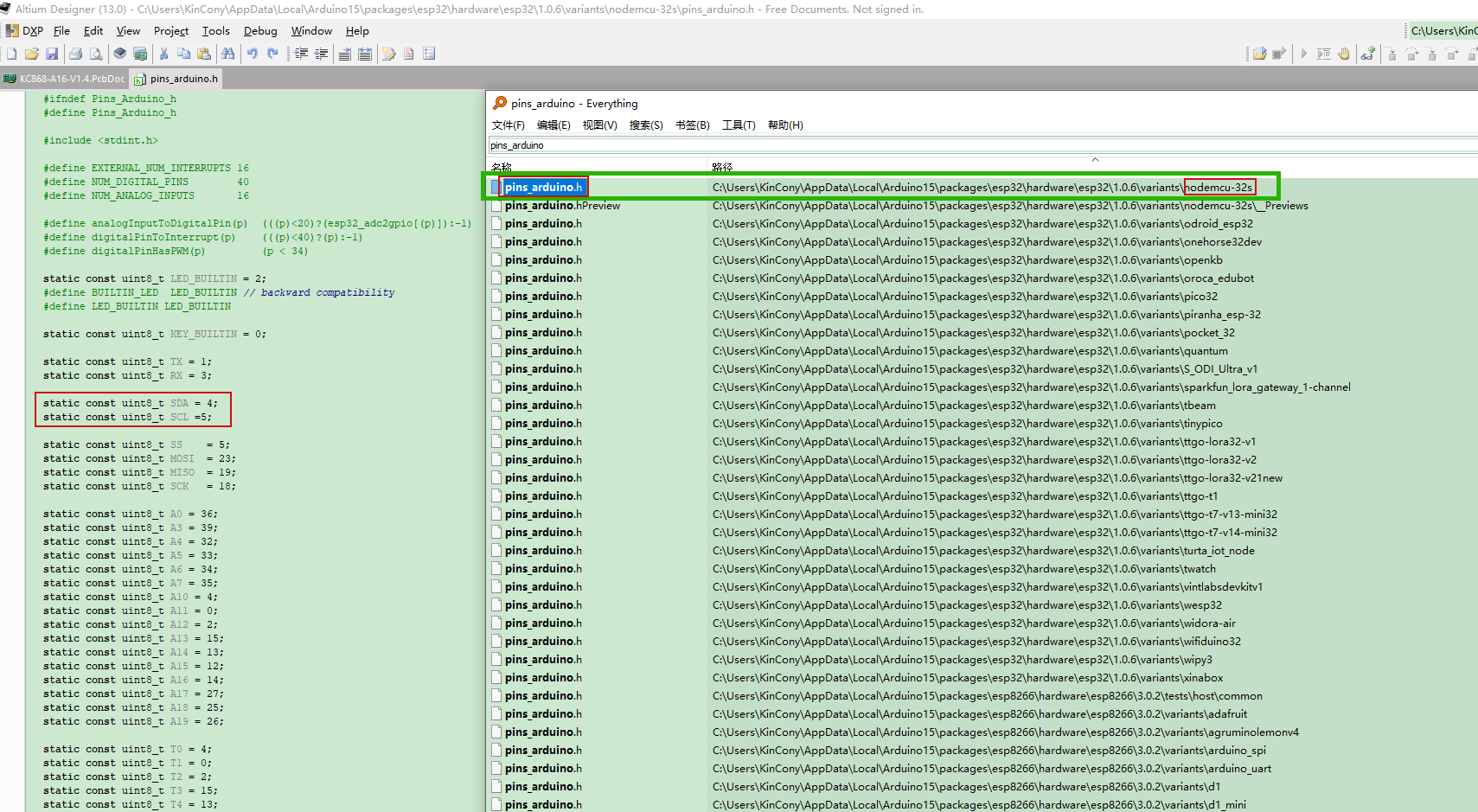Open the Debug menu
The image size is (1478, 812).
(x=260, y=31)
